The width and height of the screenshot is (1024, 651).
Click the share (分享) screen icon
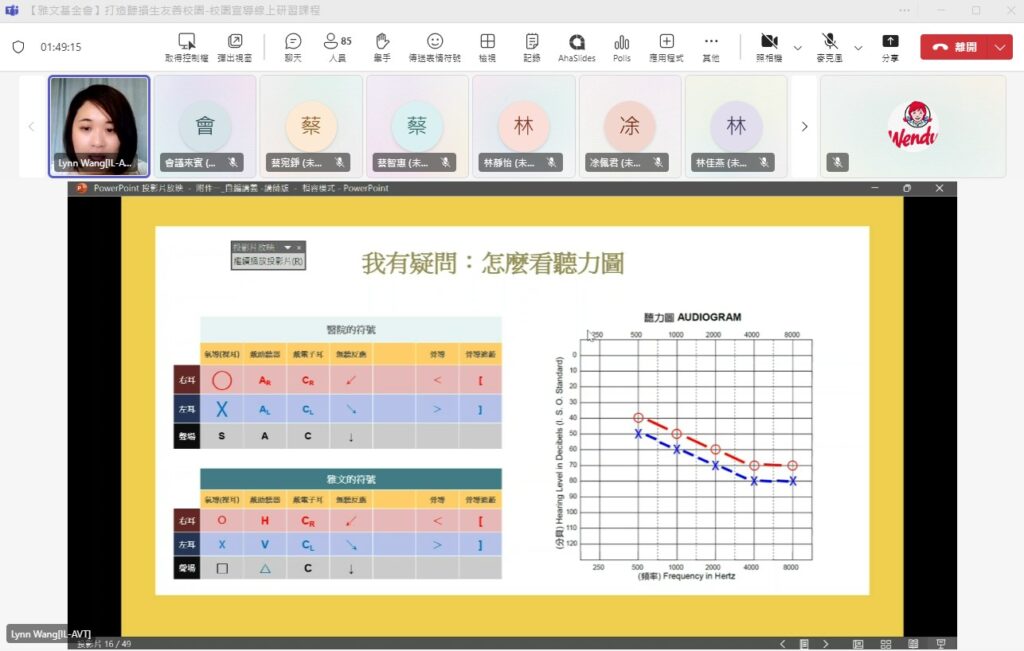click(889, 46)
